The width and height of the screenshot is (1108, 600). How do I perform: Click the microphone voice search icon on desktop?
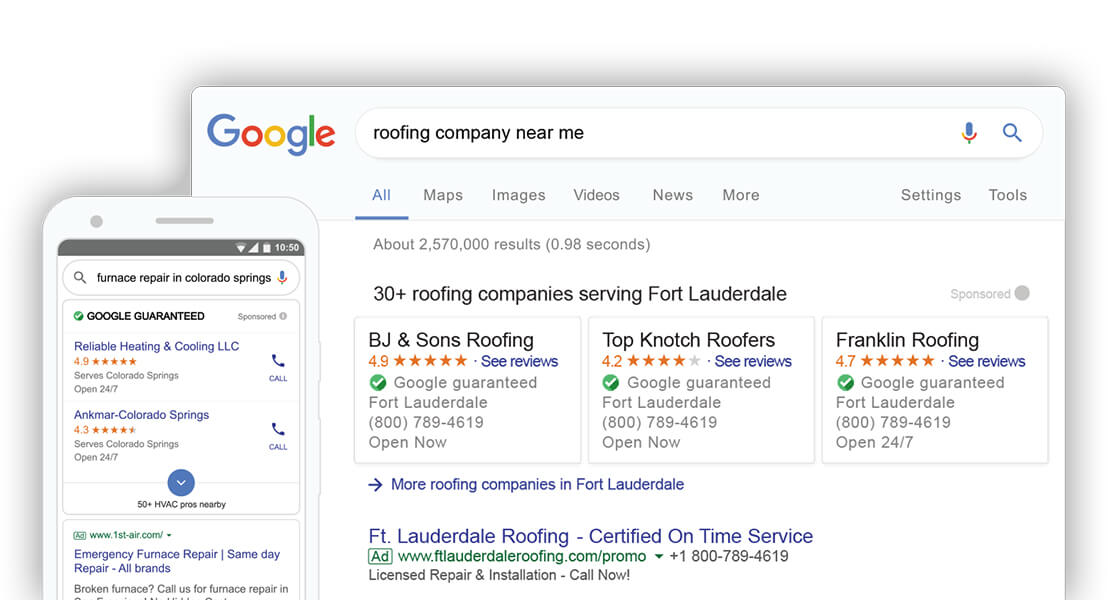[x=969, y=133]
